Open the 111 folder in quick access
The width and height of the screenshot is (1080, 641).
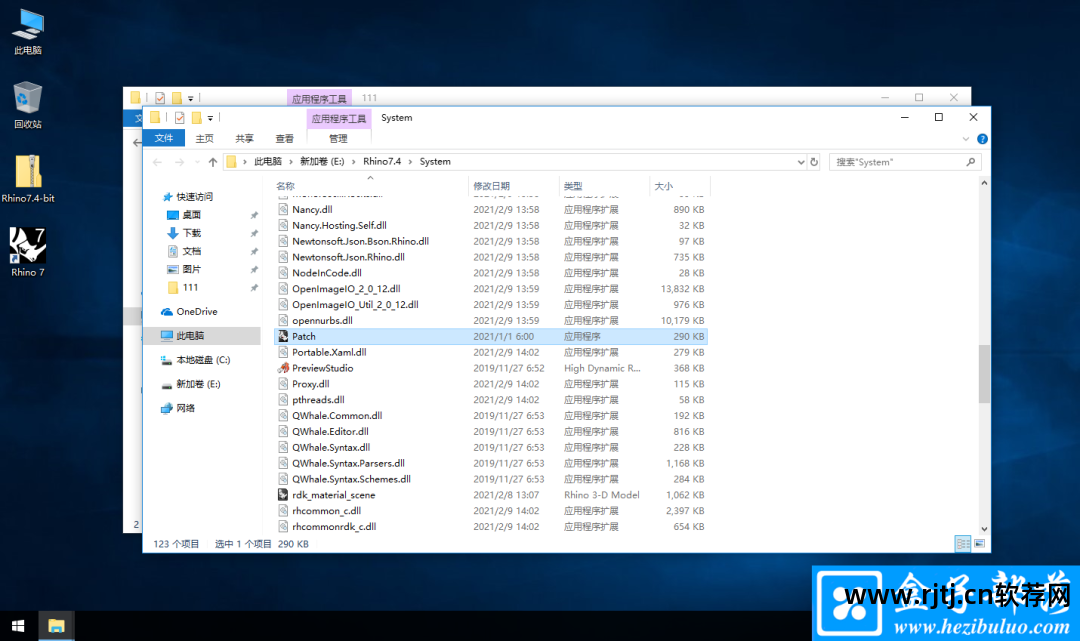pyautogui.click(x=183, y=288)
